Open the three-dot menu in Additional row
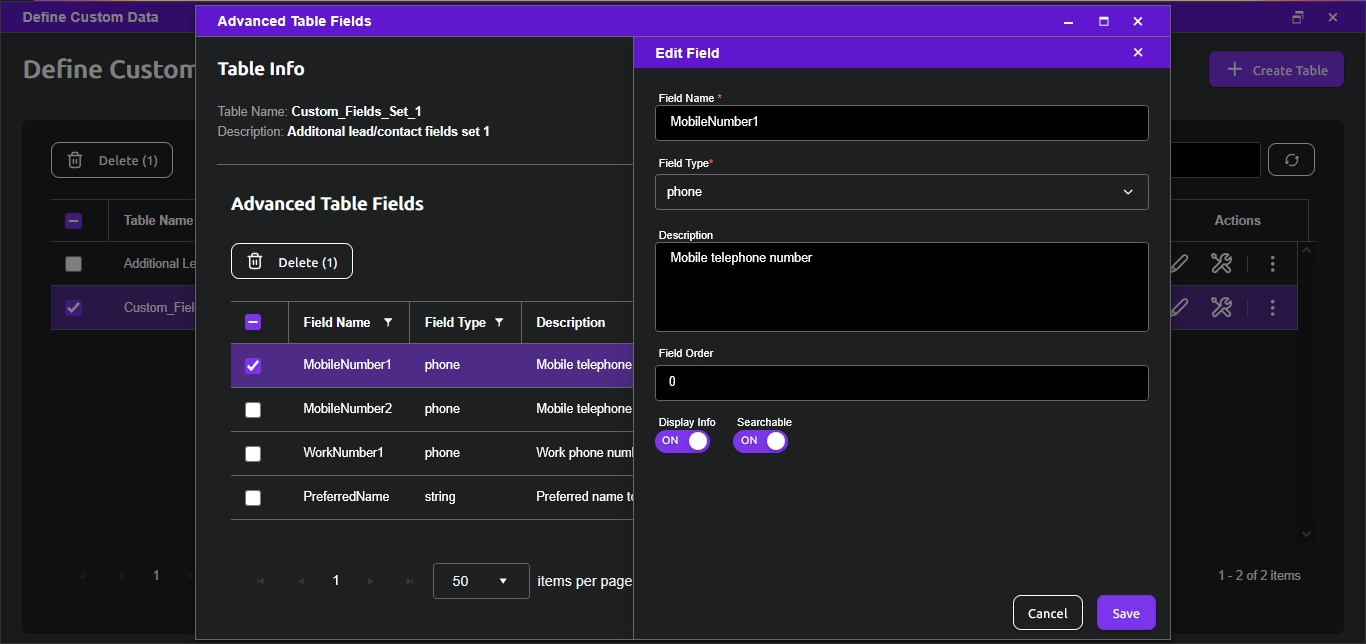The height and width of the screenshot is (644, 1366). click(x=1272, y=263)
